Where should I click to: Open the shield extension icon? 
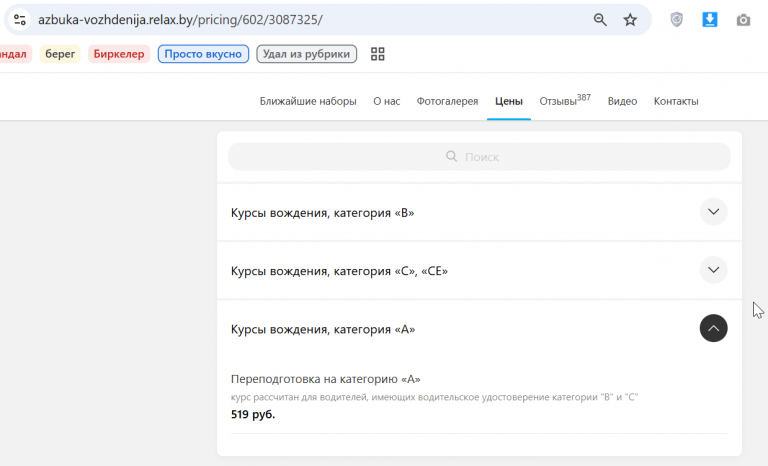click(x=676, y=20)
